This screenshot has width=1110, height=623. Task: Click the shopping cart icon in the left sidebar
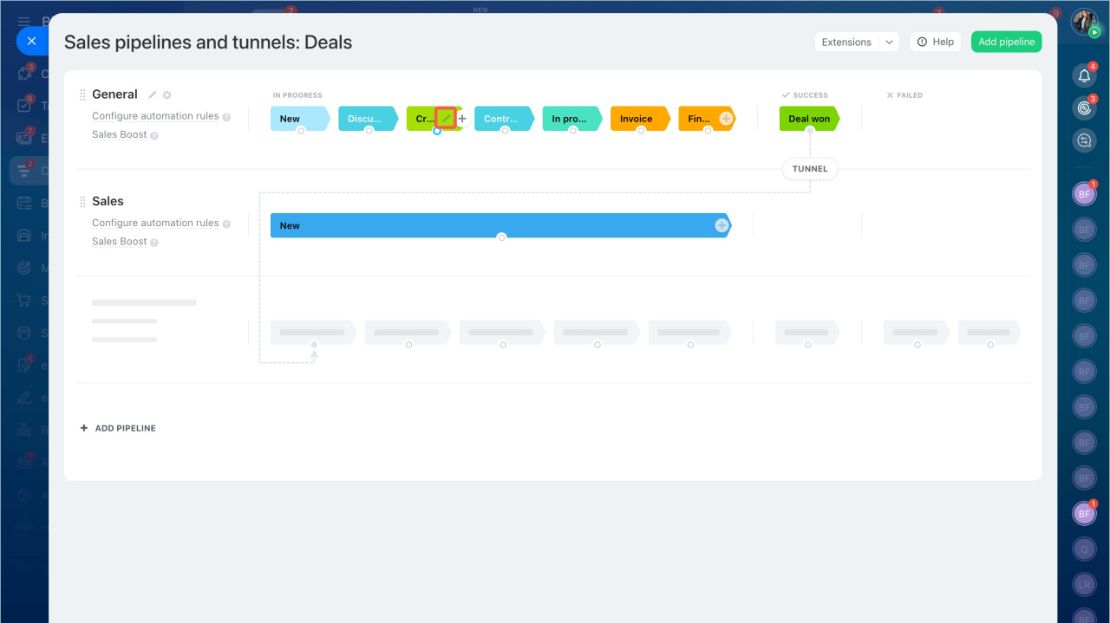tap(24, 300)
